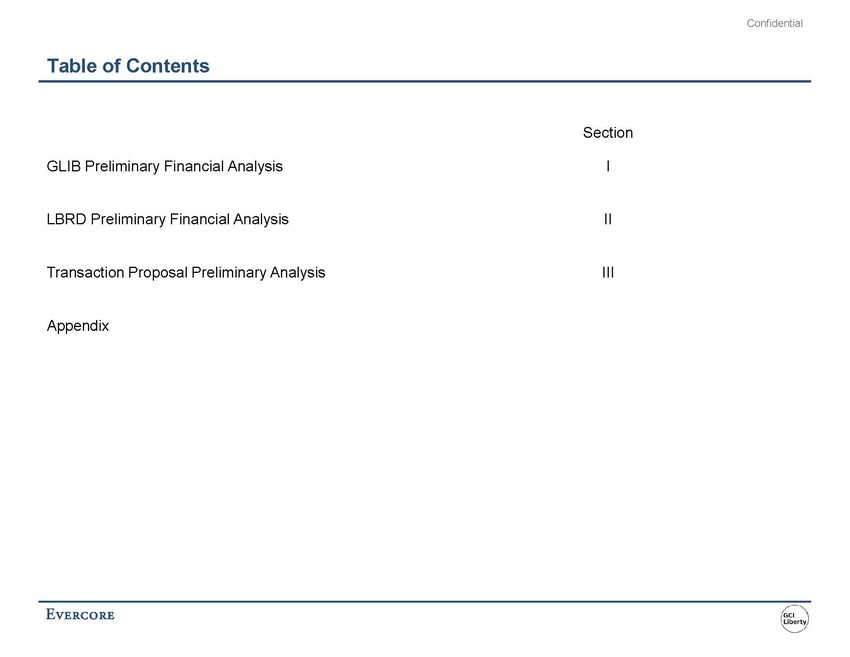Open LBRD Preliminary Financial Analysis entry

click(x=168, y=219)
